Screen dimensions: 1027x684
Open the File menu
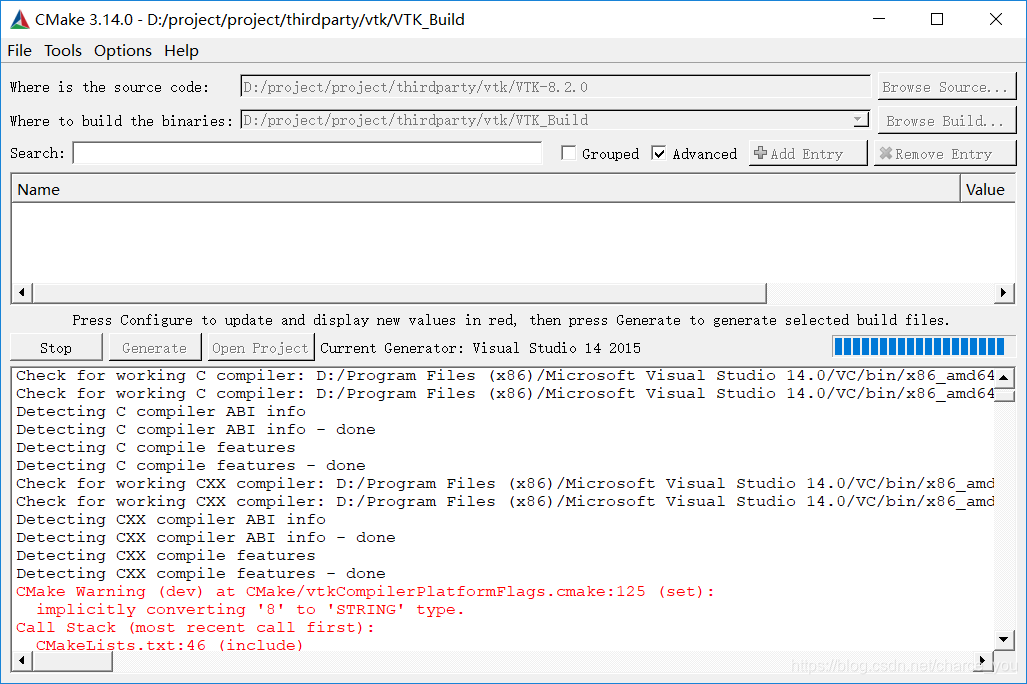tap(19, 50)
